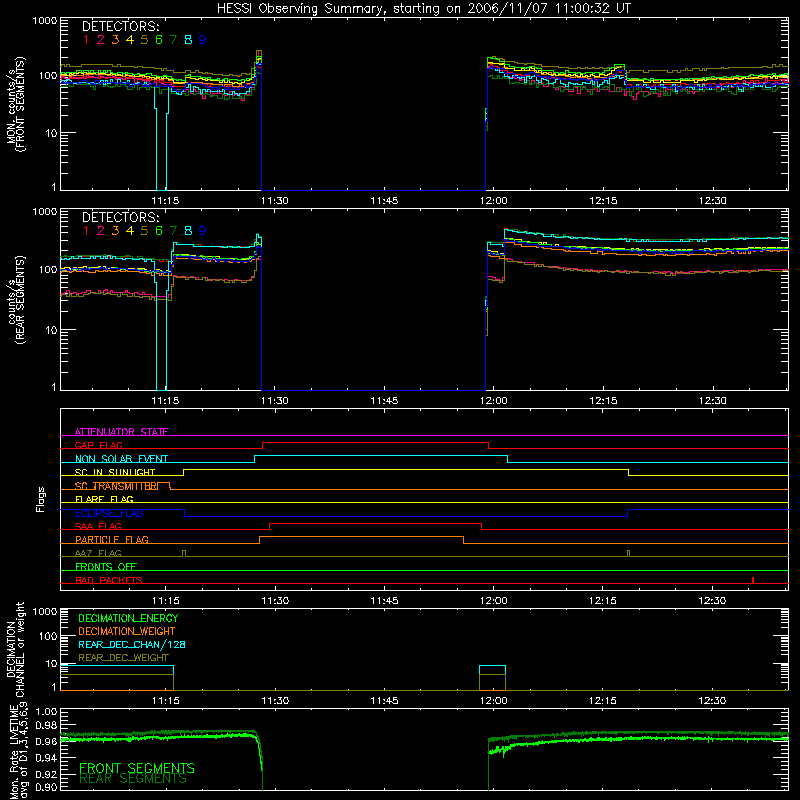This screenshot has width=800, height=800.
Task: Click detector 3 label in rear segments legend
Action: click(115, 231)
